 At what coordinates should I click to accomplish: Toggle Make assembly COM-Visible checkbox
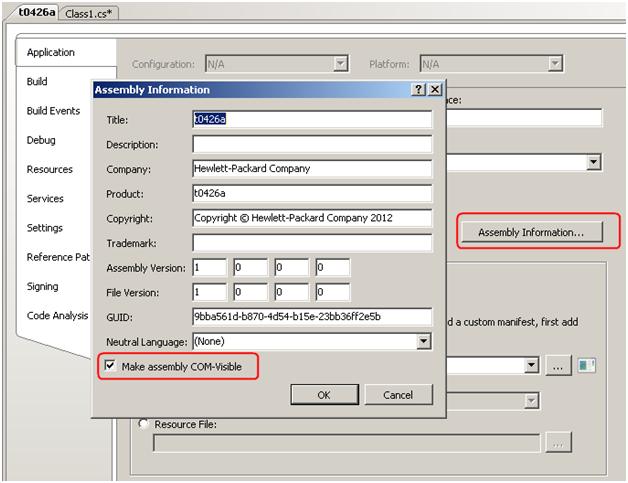pos(110,366)
